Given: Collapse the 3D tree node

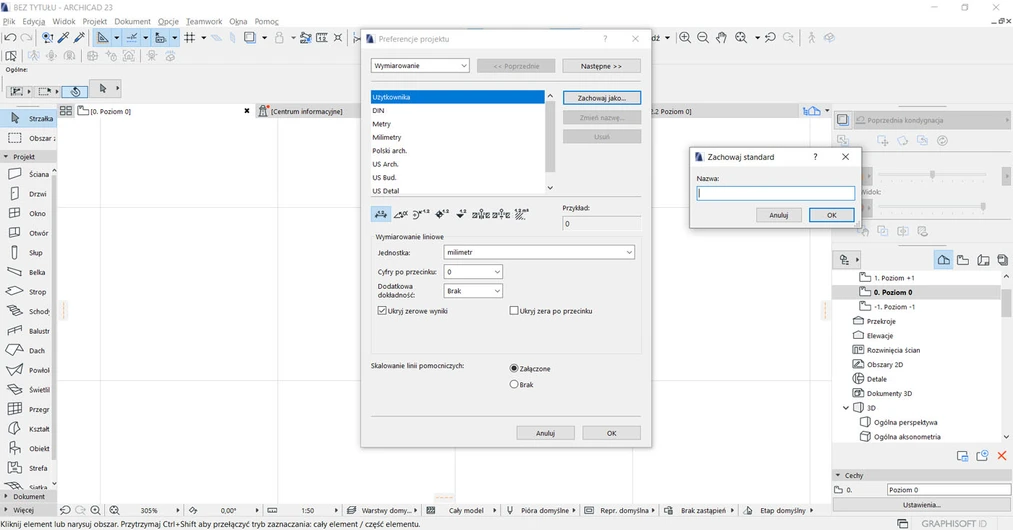Looking at the screenshot, I should click(x=846, y=408).
